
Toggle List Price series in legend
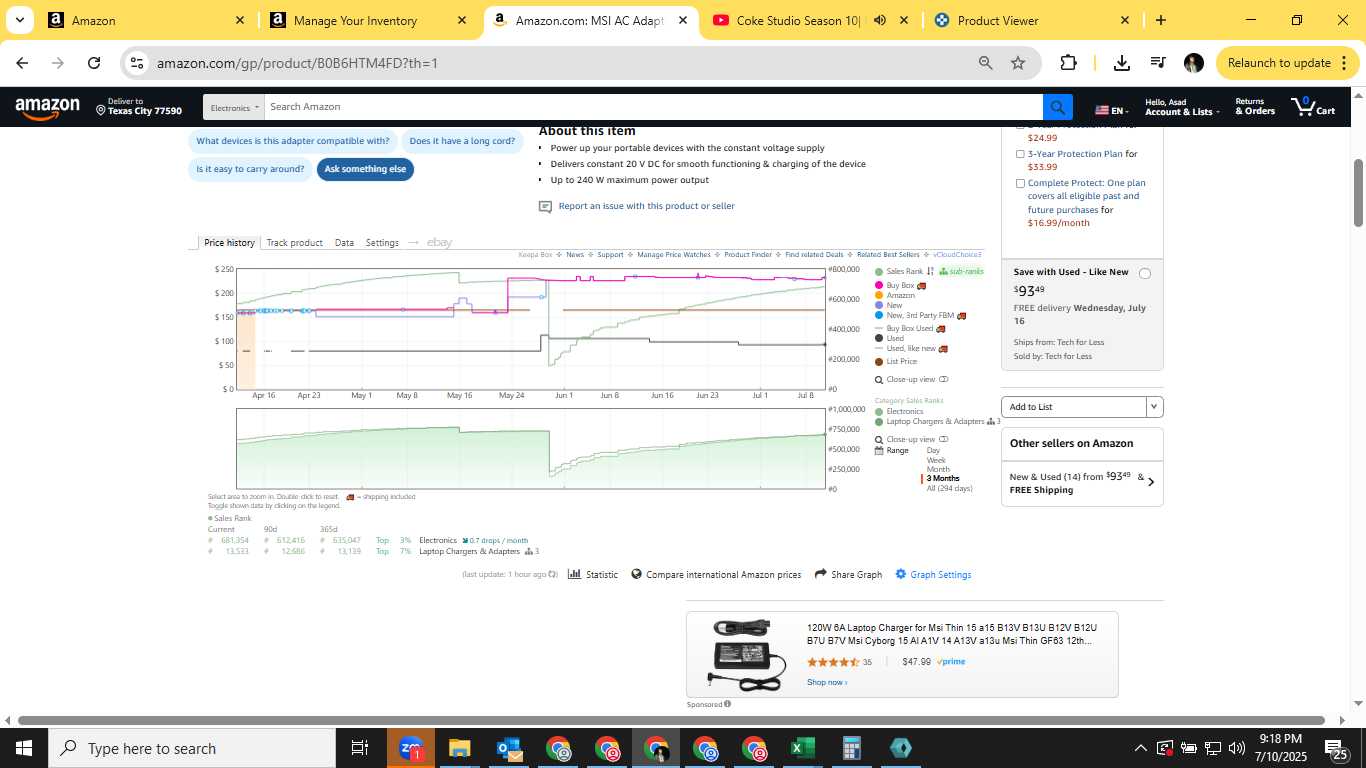click(x=896, y=362)
